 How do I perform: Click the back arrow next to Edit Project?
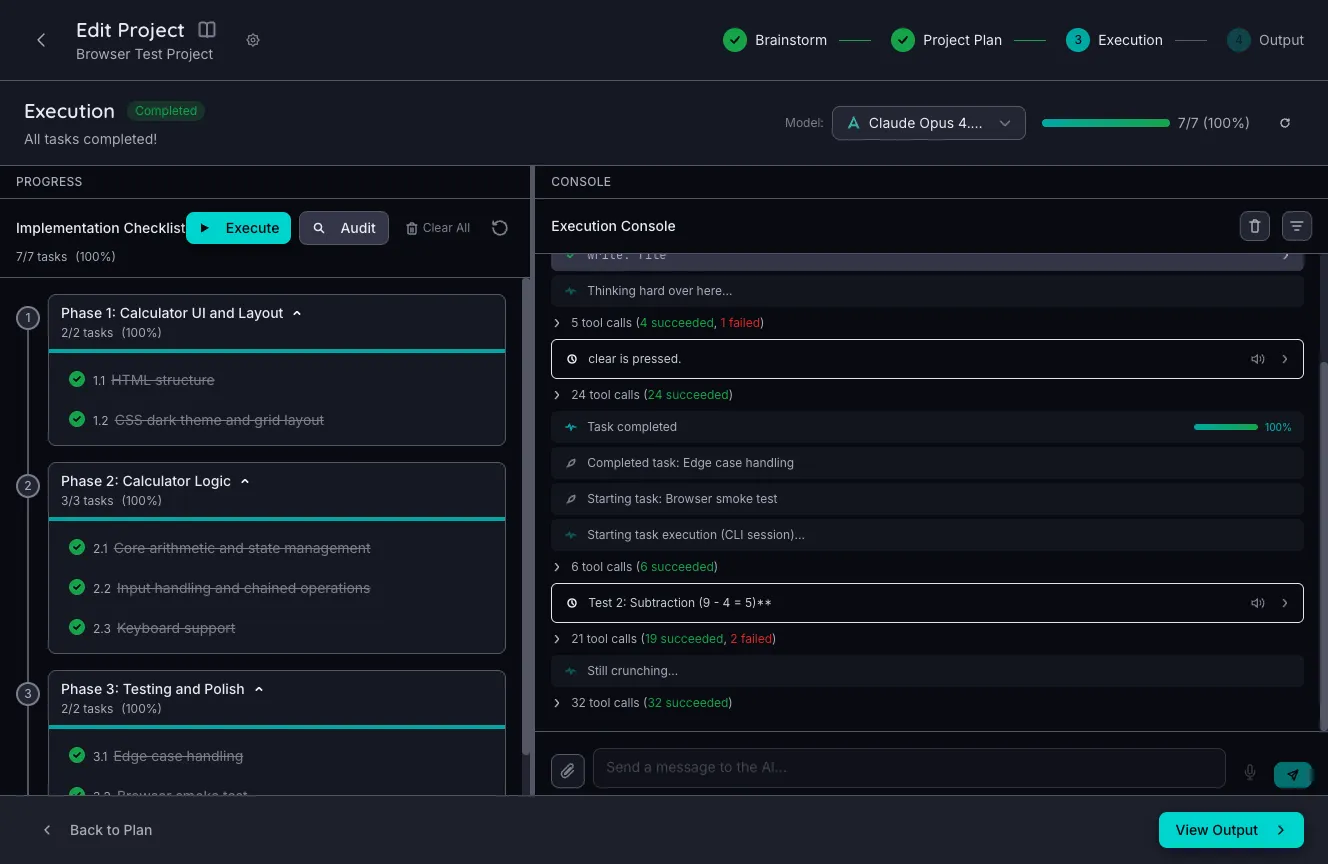click(41, 40)
